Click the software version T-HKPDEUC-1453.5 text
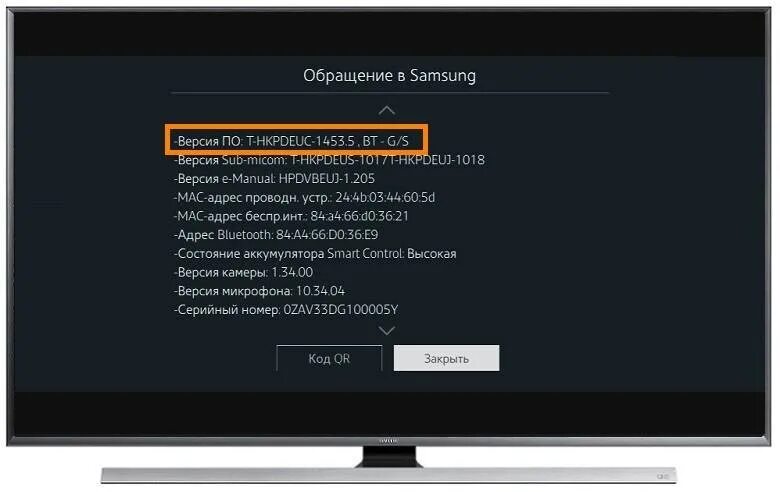 [x=300, y=141]
